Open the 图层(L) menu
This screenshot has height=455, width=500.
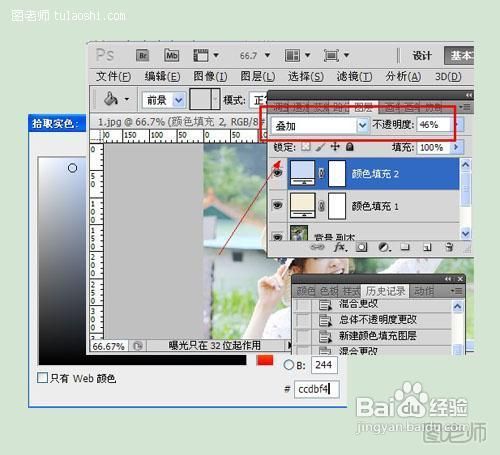[258, 77]
